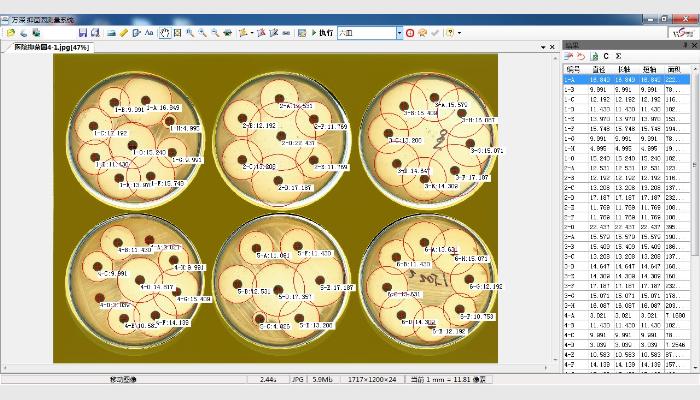The width and height of the screenshot is (700, 400).
Task: Switch to the 4-1.jpg[47%] image tab
Action: coord(50,47)
